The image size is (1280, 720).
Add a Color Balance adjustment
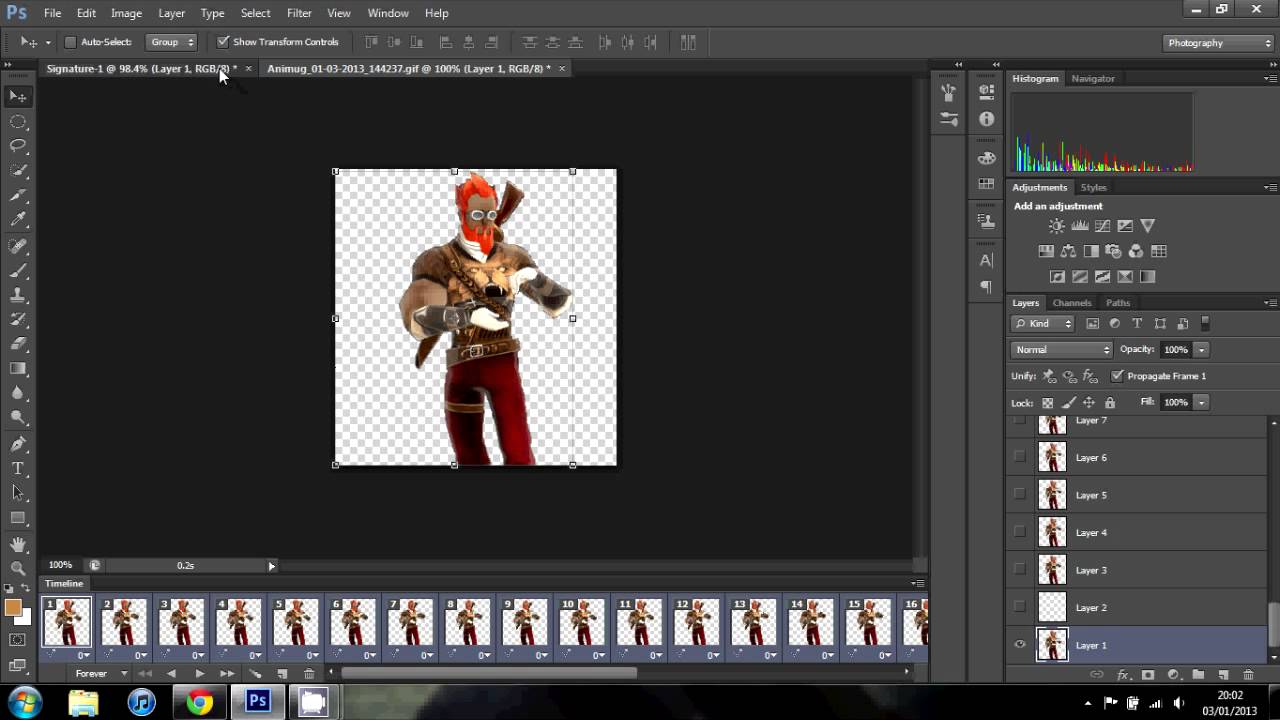1068,251
